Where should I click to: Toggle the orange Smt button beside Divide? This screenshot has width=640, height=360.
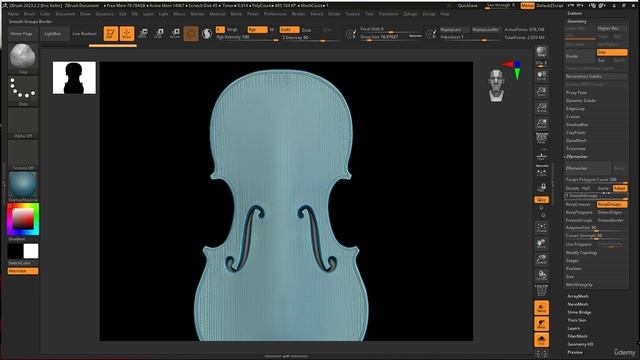[612, 52]
